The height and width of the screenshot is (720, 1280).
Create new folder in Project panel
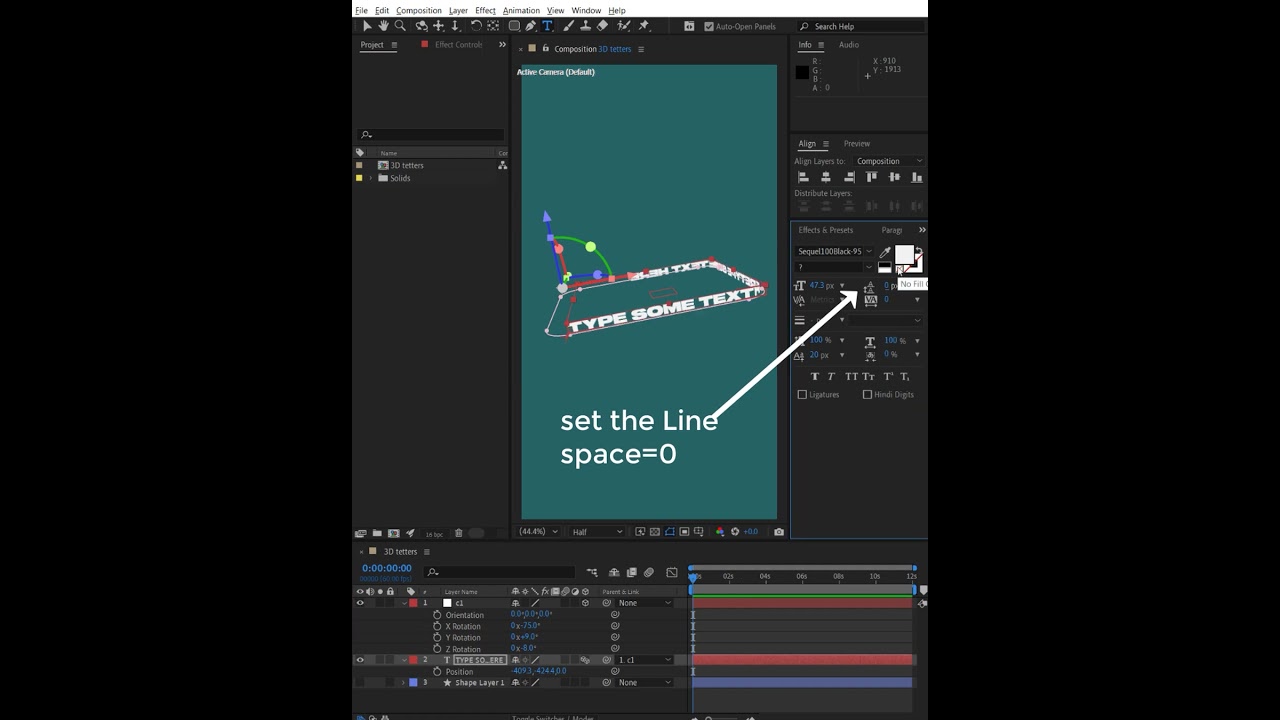click(377, 533)
